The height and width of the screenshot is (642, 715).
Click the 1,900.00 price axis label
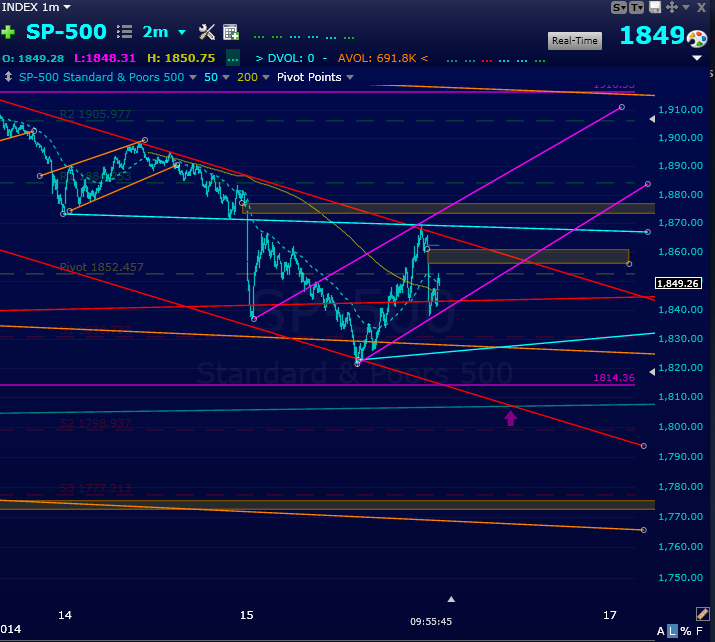tap(680, 138)
